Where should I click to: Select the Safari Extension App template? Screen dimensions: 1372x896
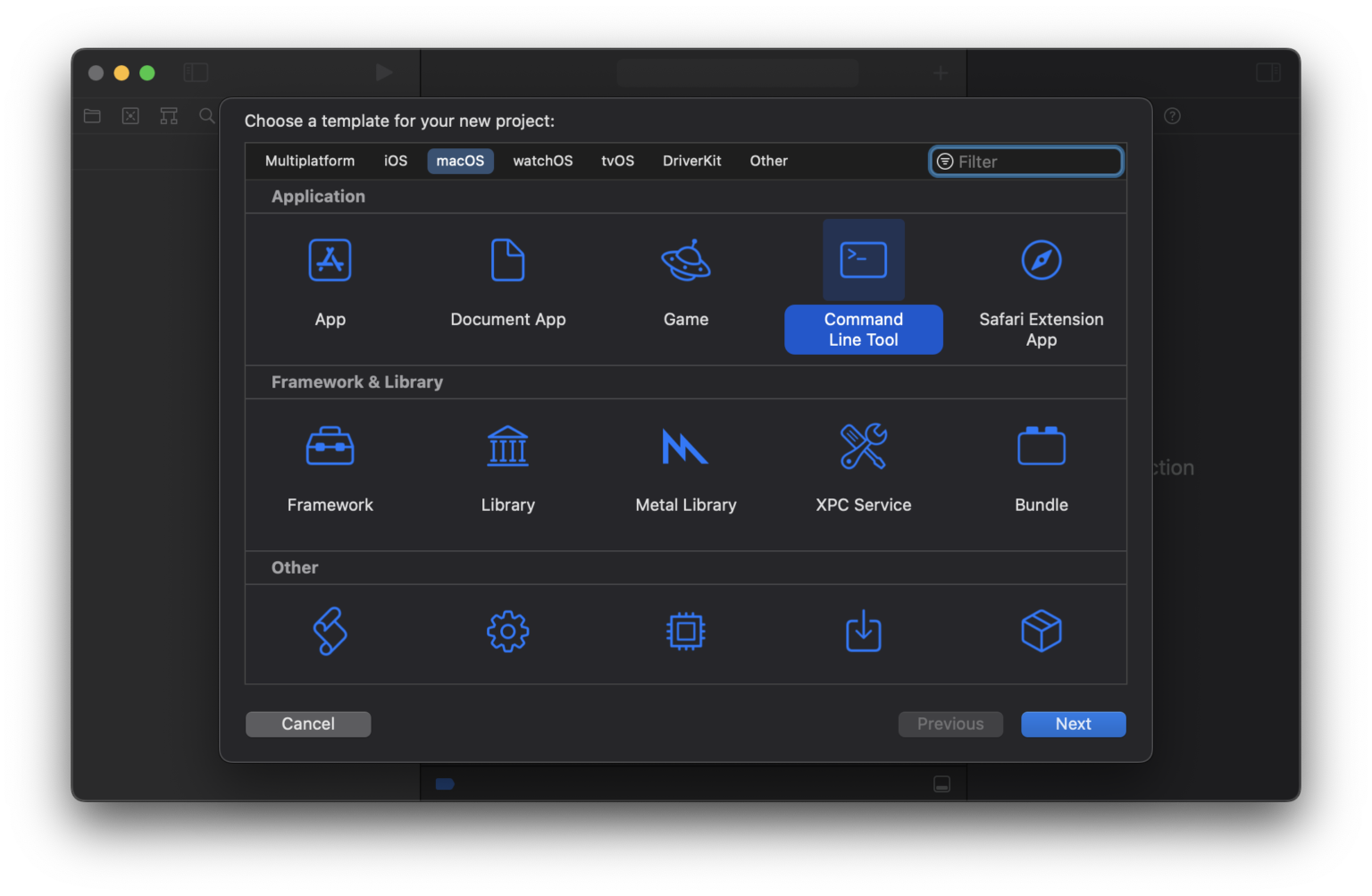click(x=1041, y=261)
